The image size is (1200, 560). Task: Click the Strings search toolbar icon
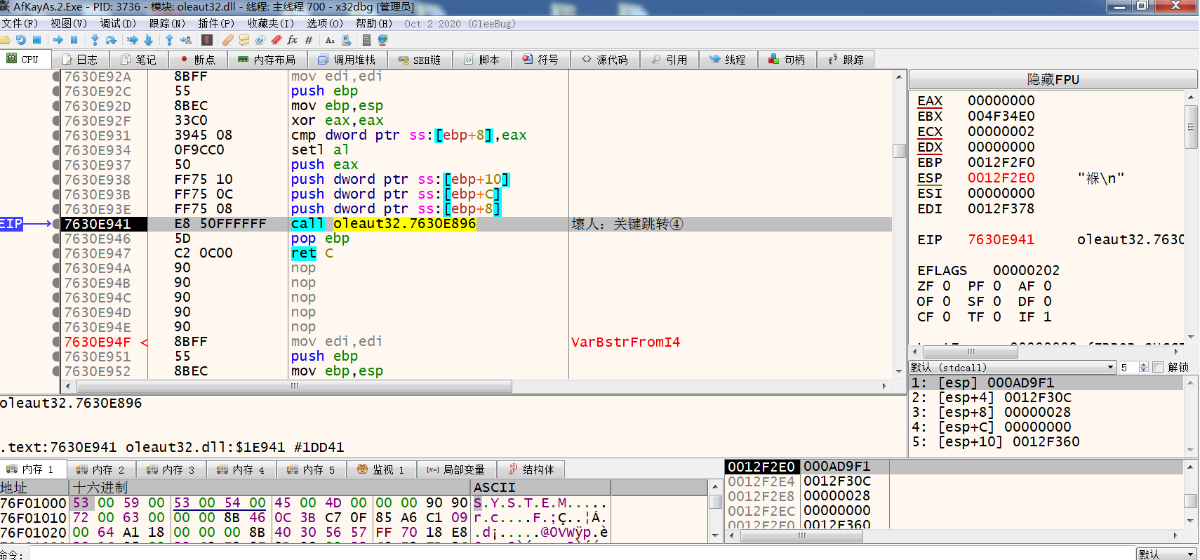coord(330,40)
